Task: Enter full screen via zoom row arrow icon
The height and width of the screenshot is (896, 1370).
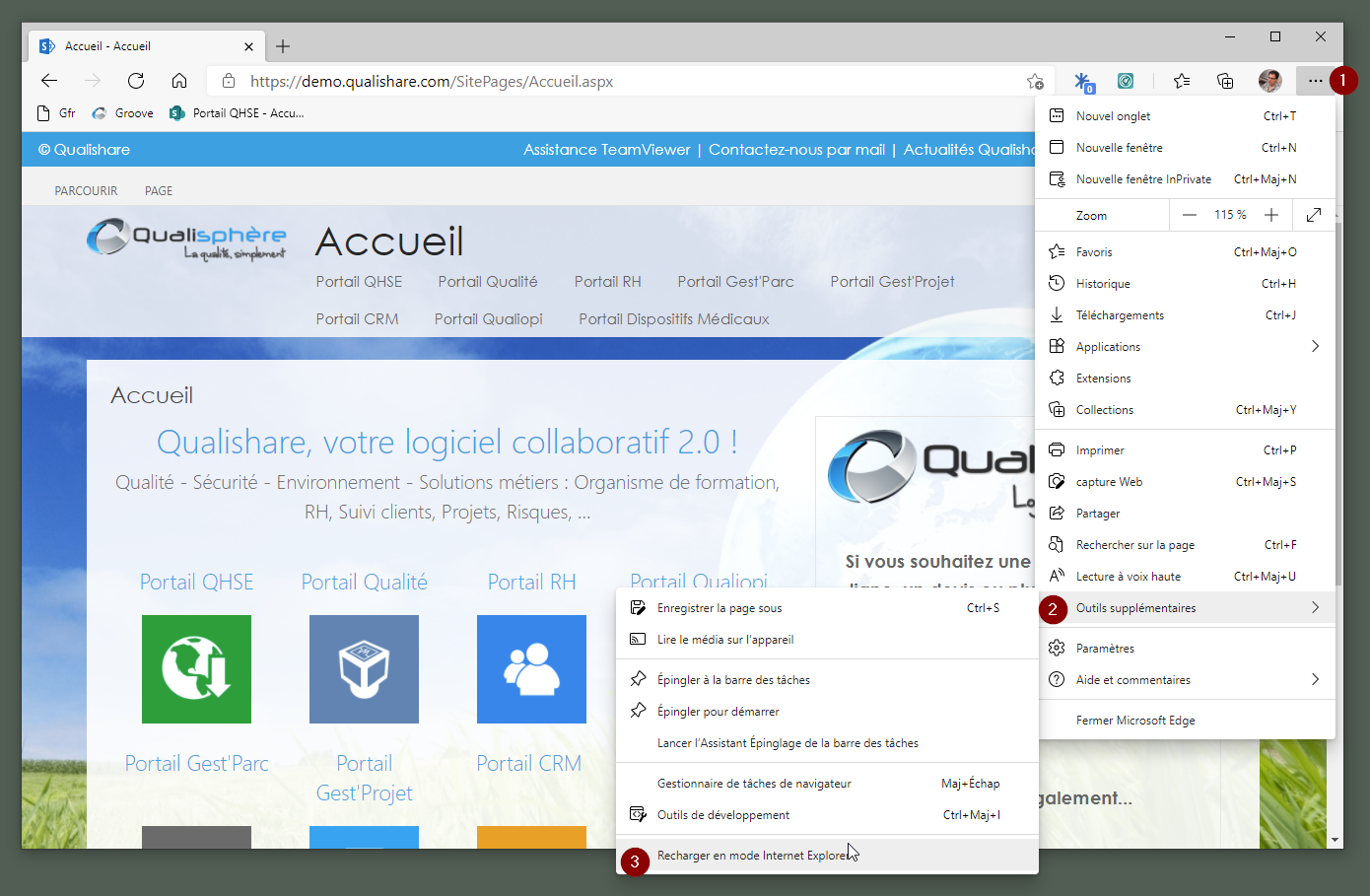Action: [1314, 215]
